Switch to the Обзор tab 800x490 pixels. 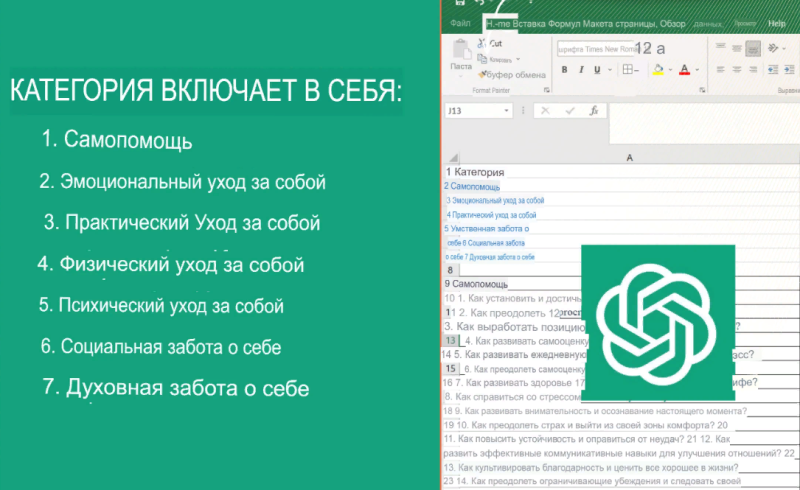click(x=672, y=23)
